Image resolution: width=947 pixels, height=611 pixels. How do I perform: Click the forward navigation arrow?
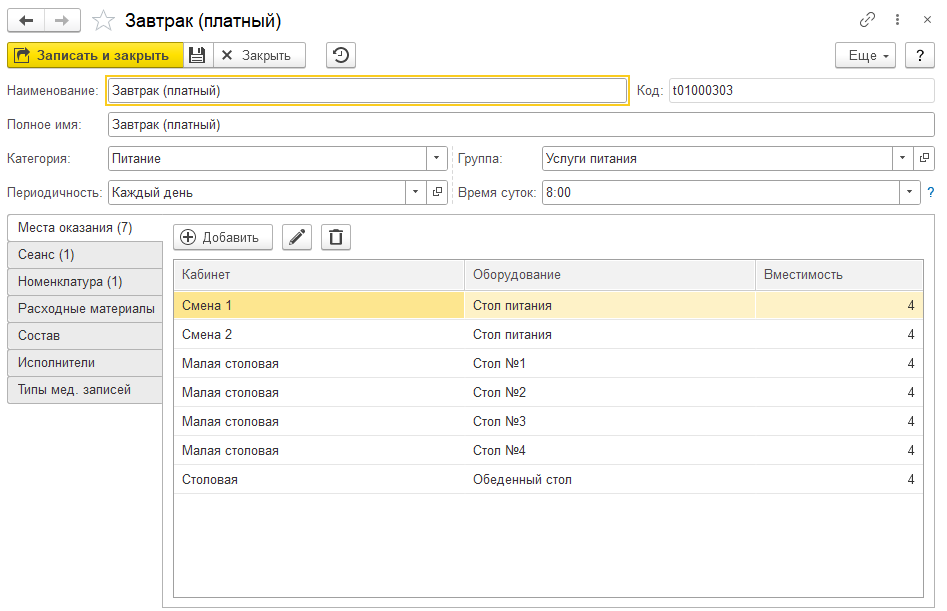pos(63,20)
